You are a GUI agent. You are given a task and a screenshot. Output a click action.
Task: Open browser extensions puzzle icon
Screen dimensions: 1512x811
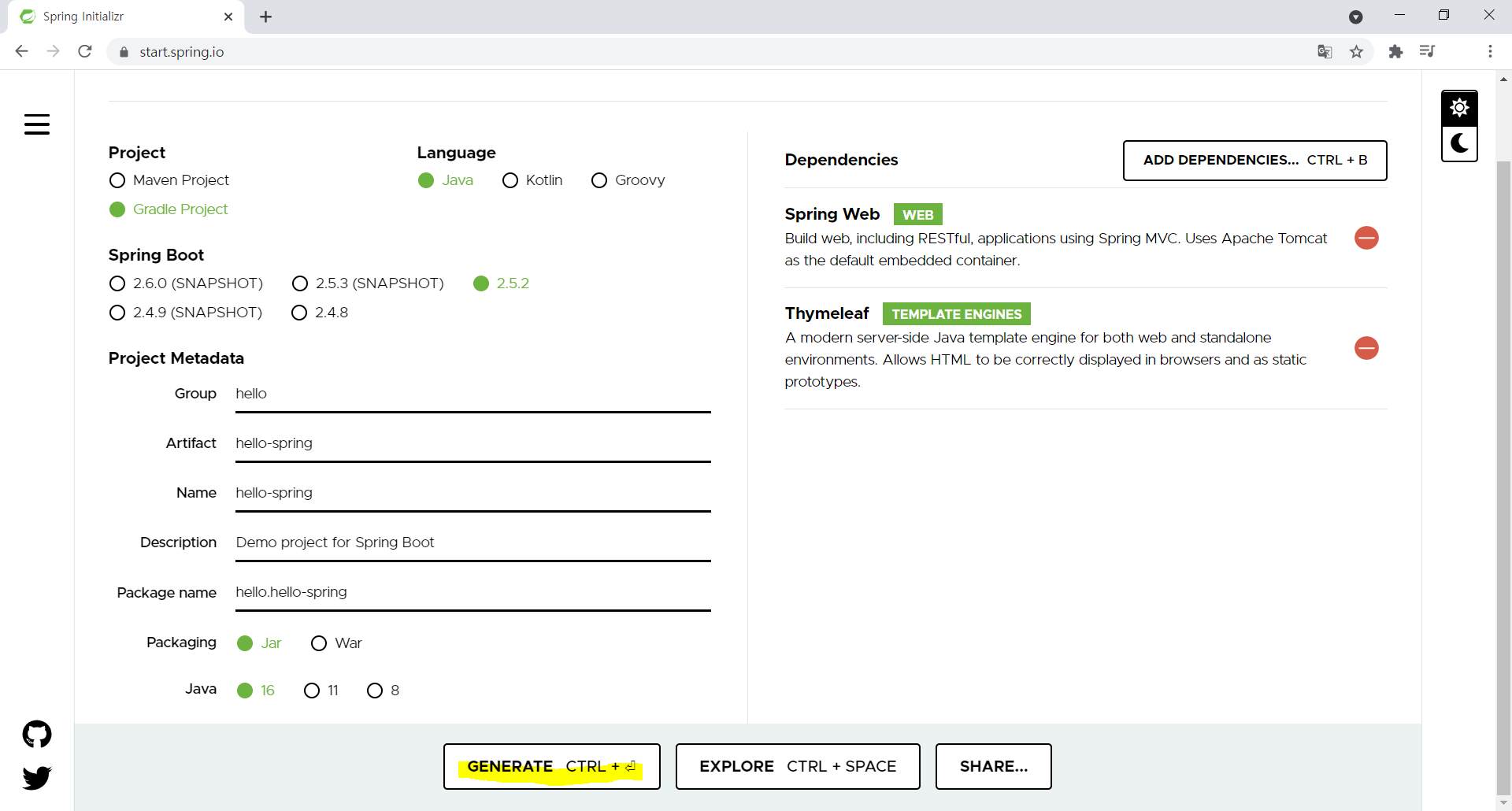pyautogui.click(x=1395, y=51)
